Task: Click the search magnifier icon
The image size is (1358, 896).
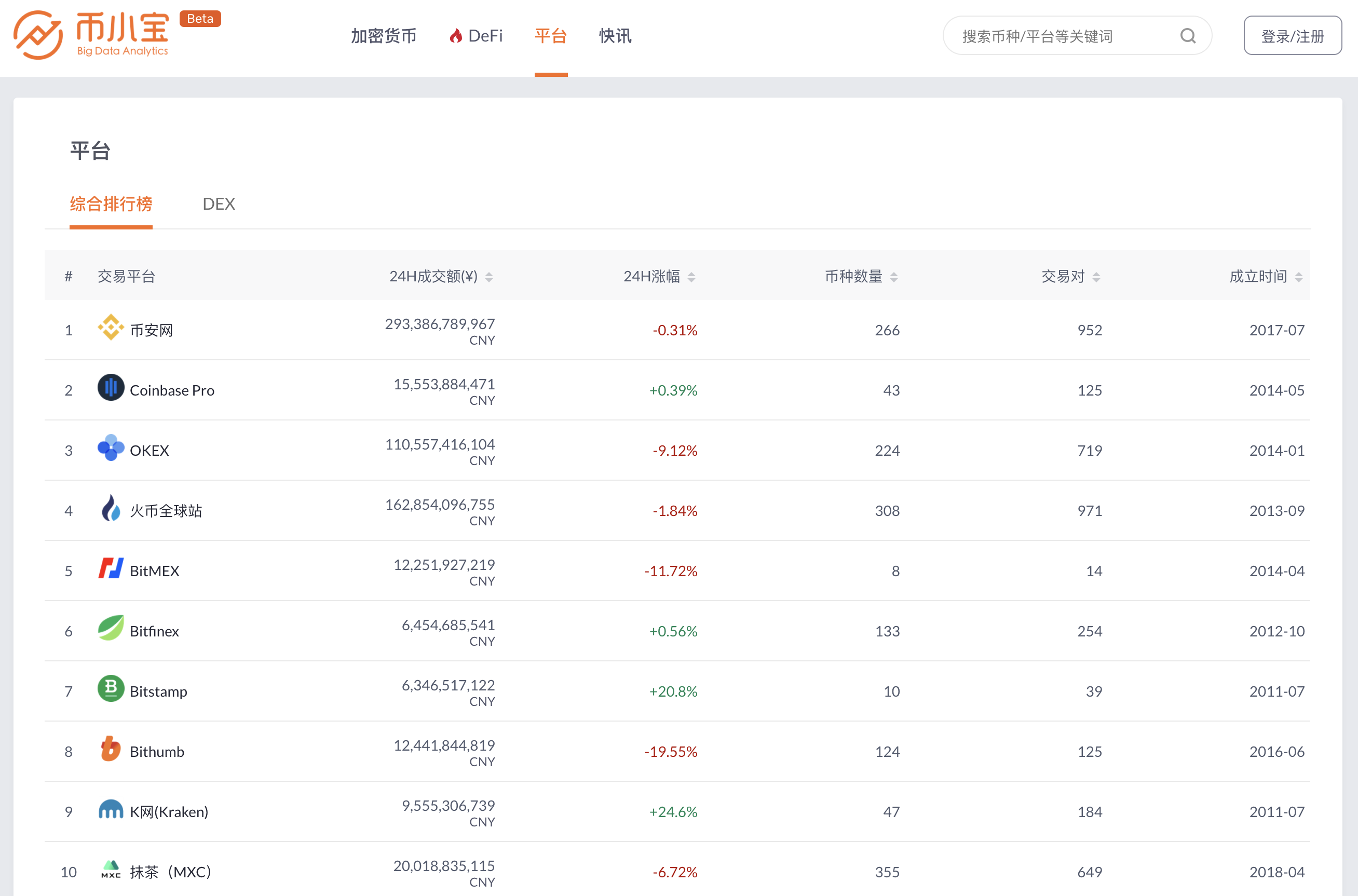Action: click(1188, 35)
